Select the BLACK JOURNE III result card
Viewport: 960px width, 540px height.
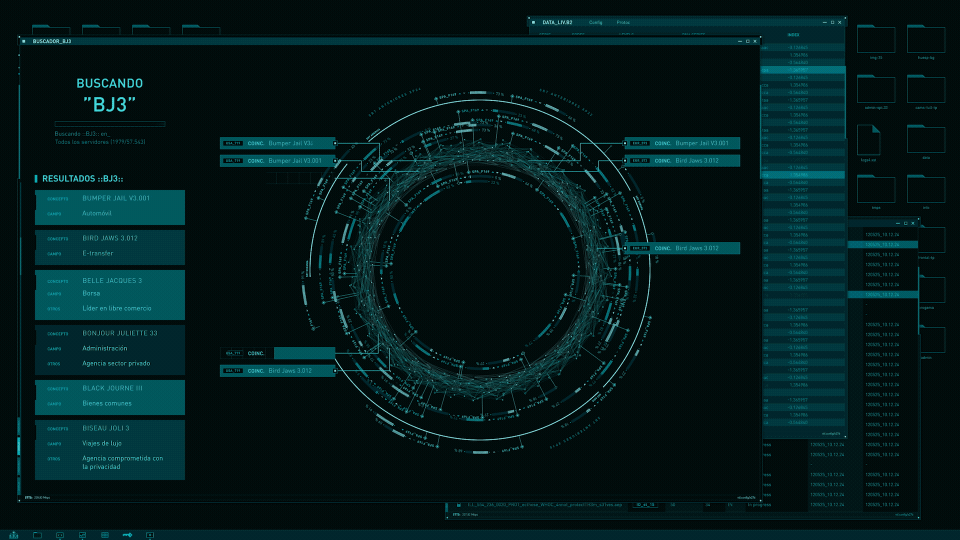[x=110, y=397]
